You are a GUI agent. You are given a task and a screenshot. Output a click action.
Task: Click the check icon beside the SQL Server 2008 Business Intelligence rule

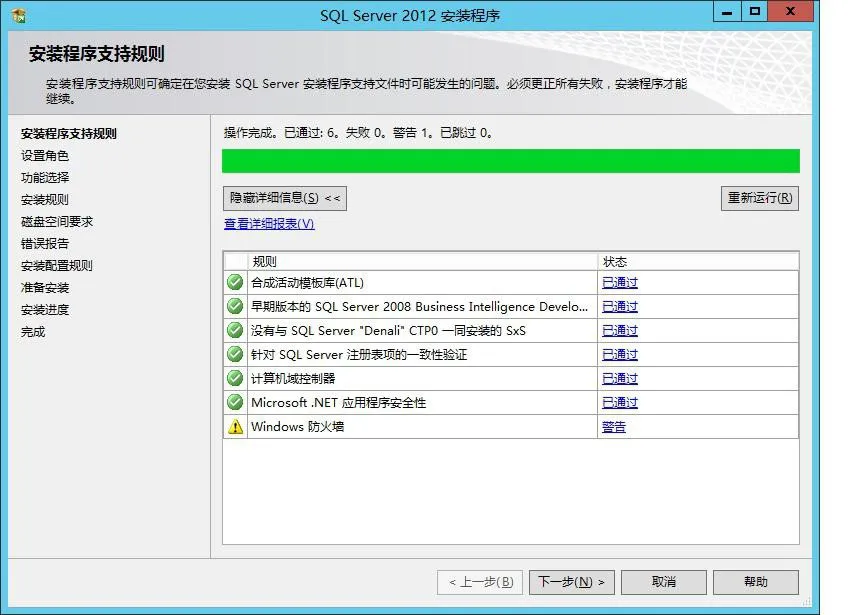point(234,306)
